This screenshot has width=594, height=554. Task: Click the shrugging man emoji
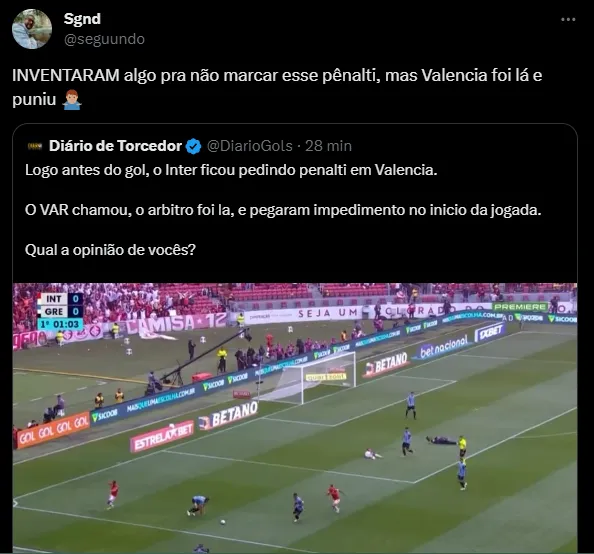[72, 100]
